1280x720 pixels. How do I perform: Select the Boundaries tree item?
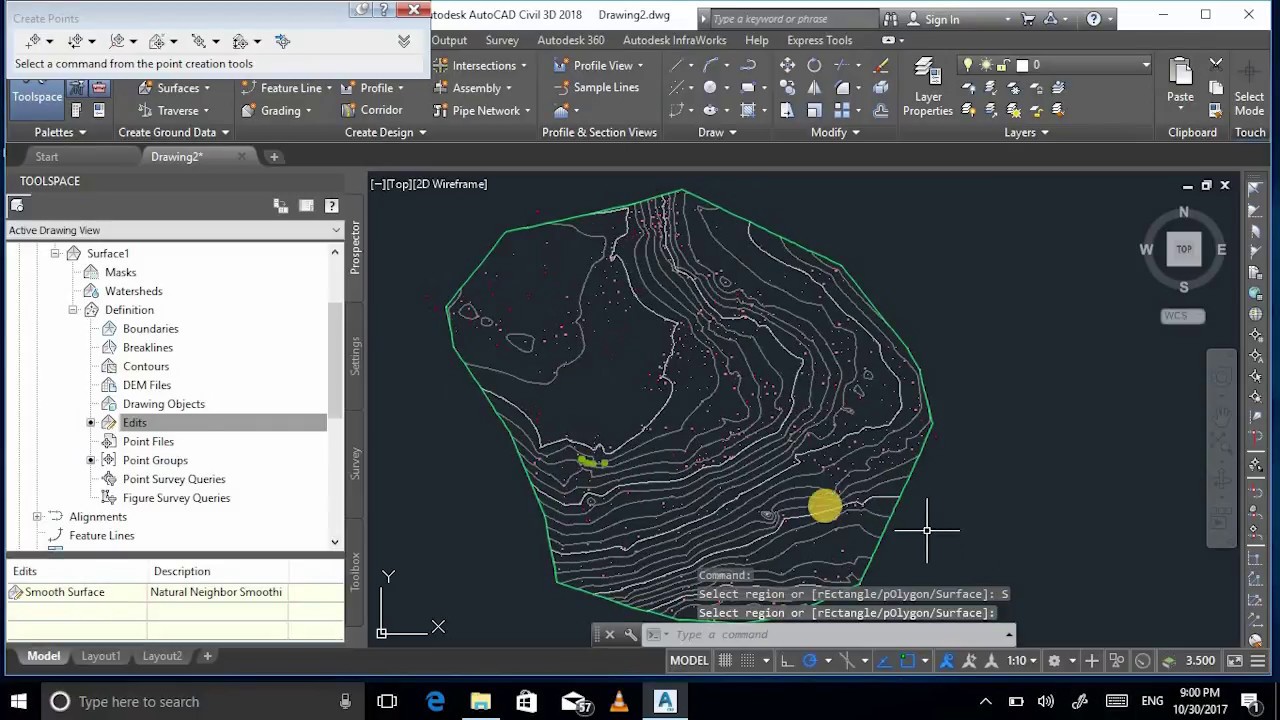pyautogui.click(x=150, y=329)
